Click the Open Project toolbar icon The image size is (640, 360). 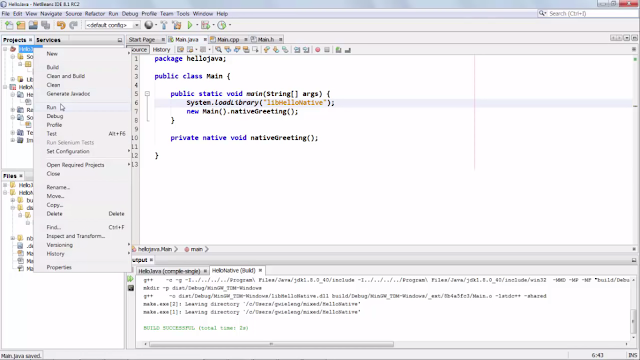point(33,25)
